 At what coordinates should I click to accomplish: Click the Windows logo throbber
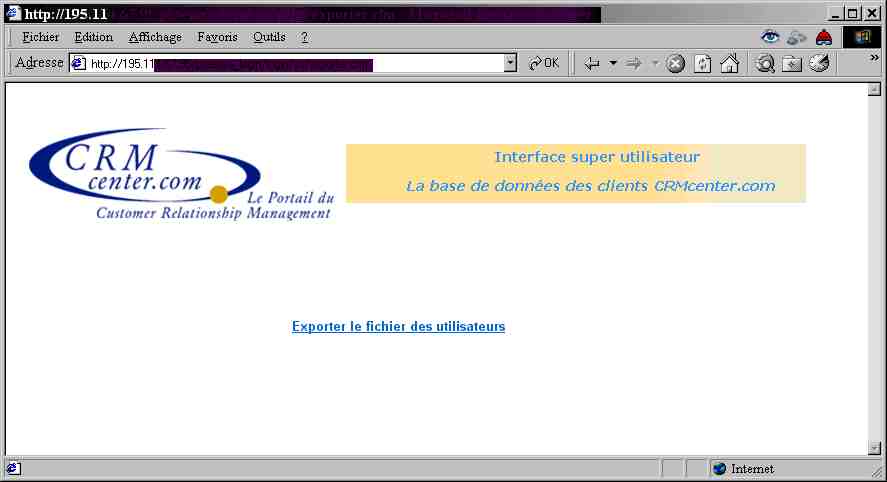click(862, 37)
